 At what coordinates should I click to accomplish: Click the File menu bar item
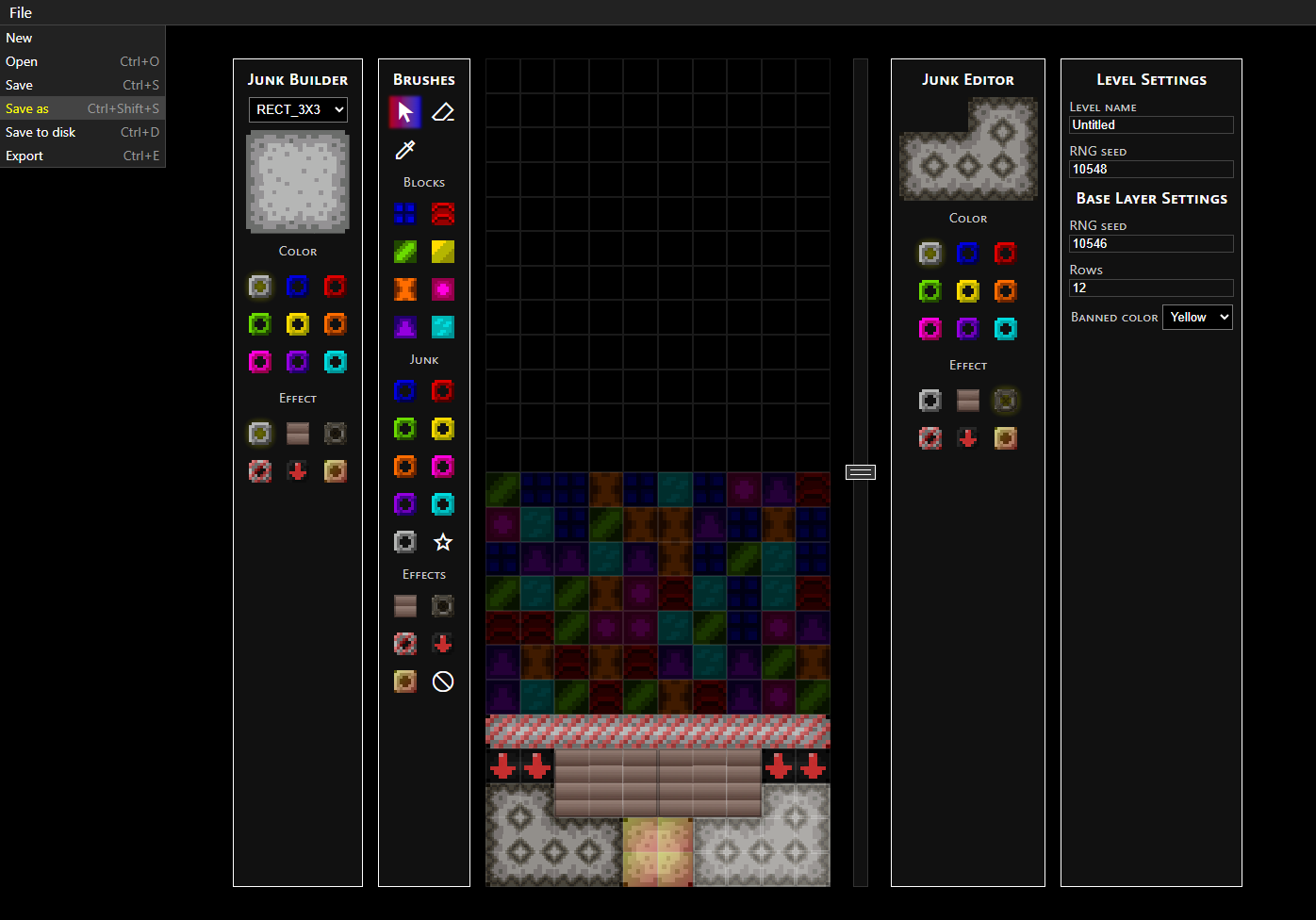[x=21, y=12]
